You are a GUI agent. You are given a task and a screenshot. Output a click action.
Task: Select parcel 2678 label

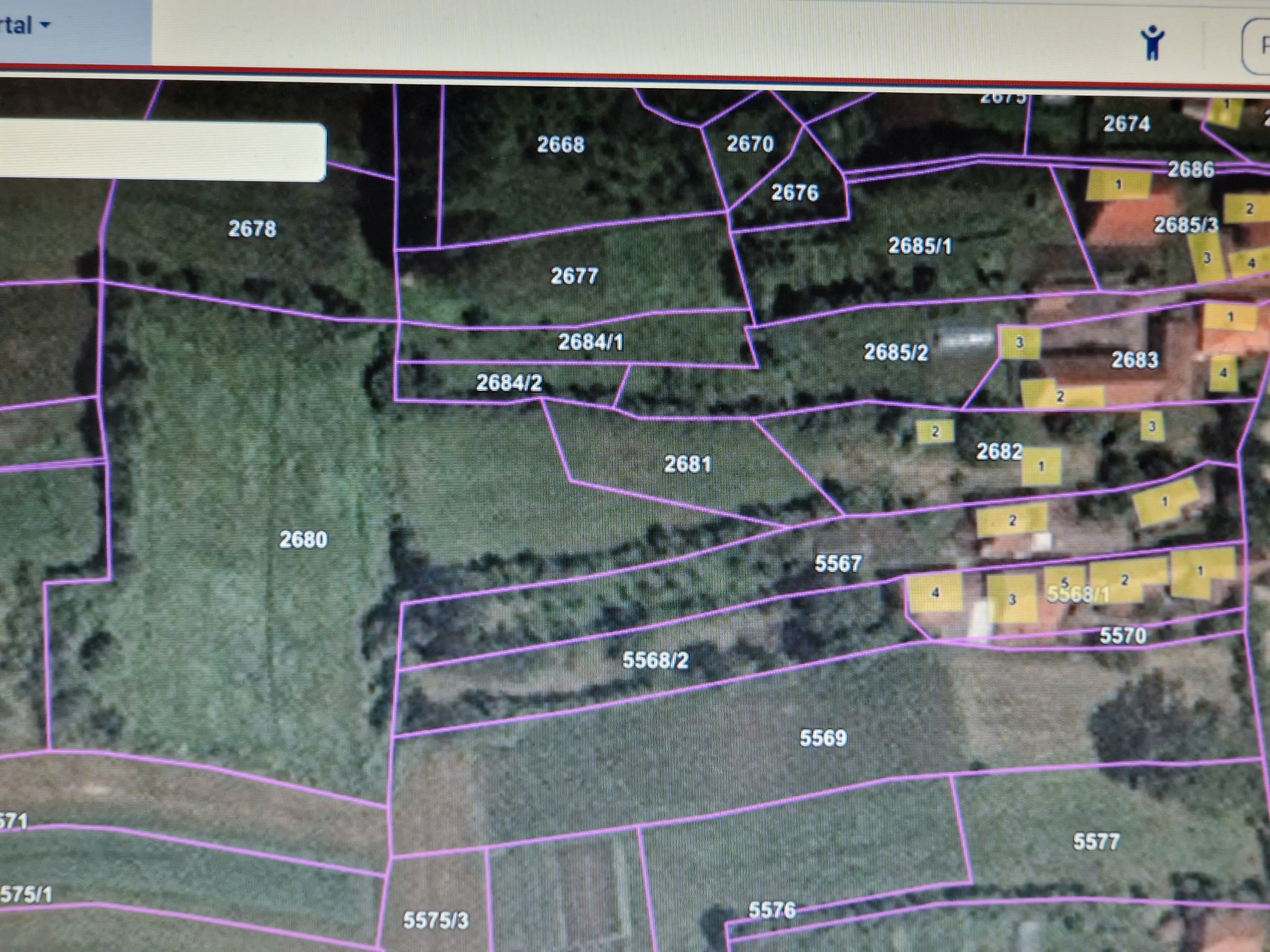point(252,229)
